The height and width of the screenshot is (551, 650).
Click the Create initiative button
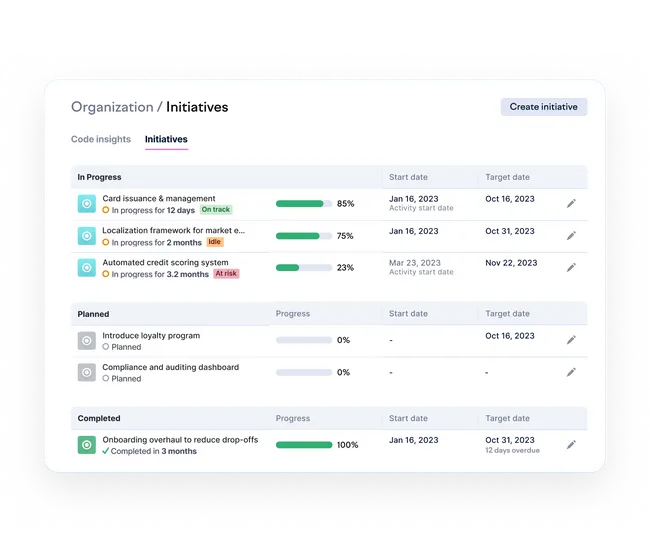(x=544, y=107)
